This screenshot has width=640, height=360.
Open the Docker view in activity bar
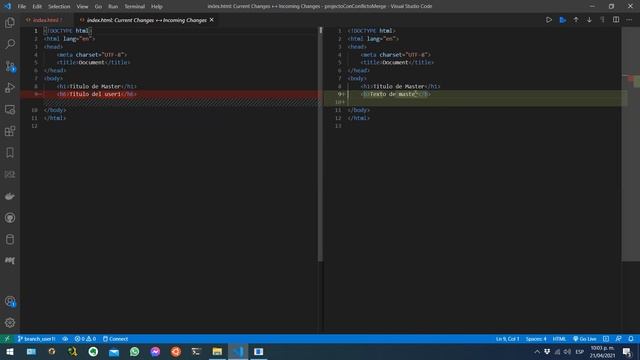(x=10, y=196)
